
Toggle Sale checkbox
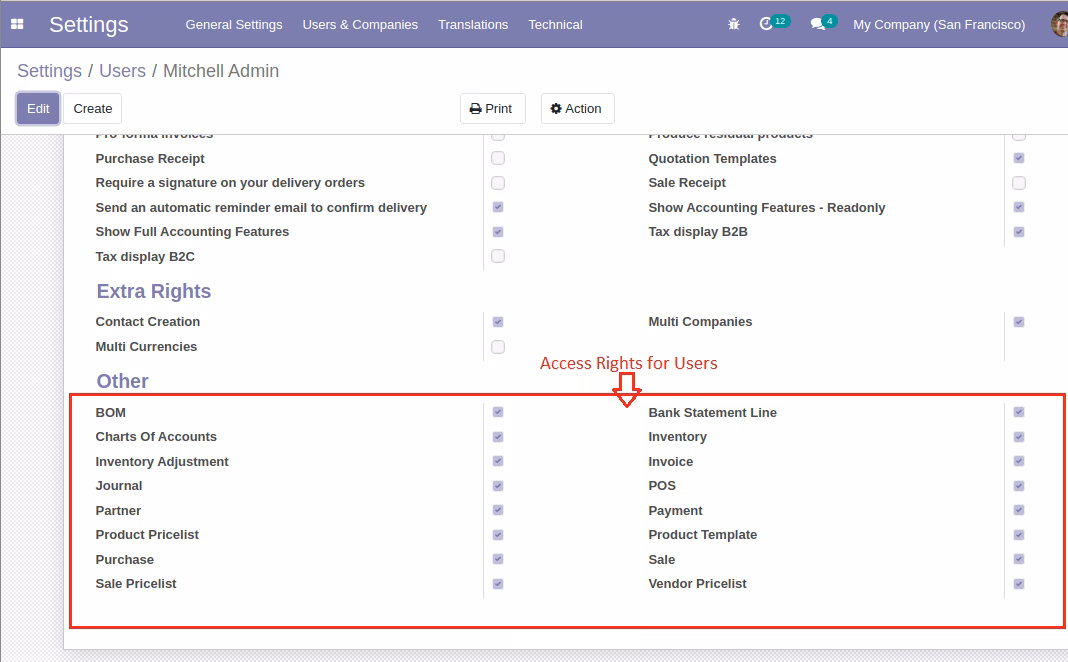(1019, 559)
